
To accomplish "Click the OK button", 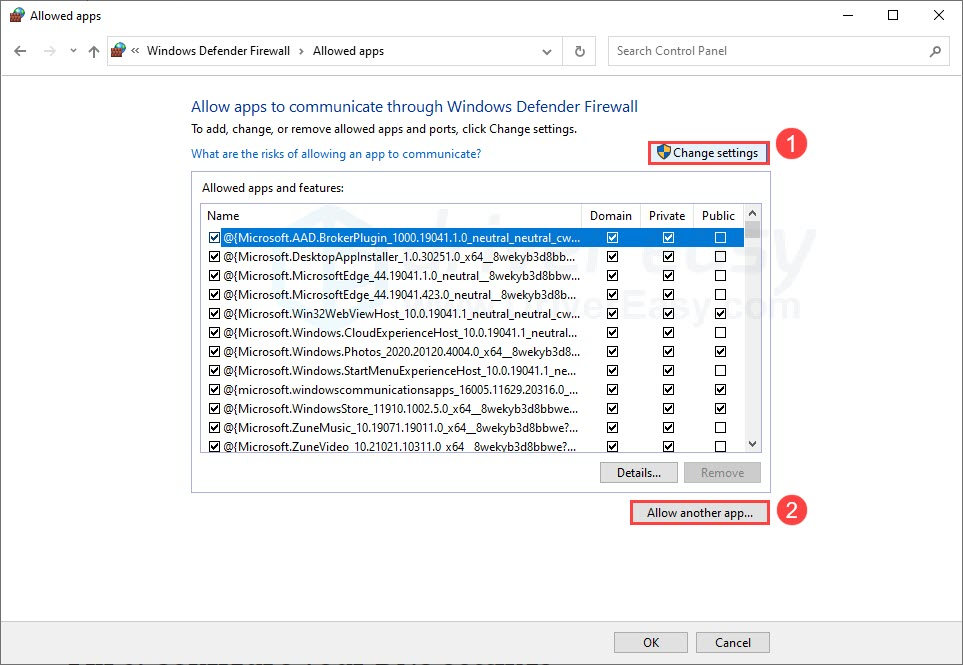I will coord(651,642).
